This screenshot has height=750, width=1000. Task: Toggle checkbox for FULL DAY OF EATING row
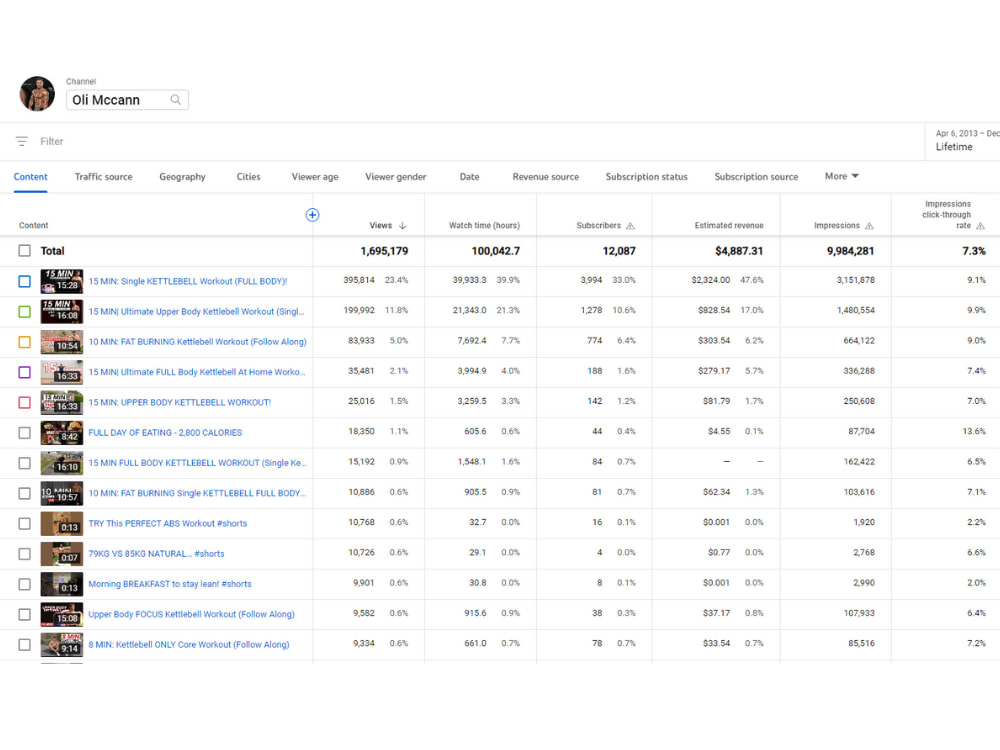coord(24,432)
